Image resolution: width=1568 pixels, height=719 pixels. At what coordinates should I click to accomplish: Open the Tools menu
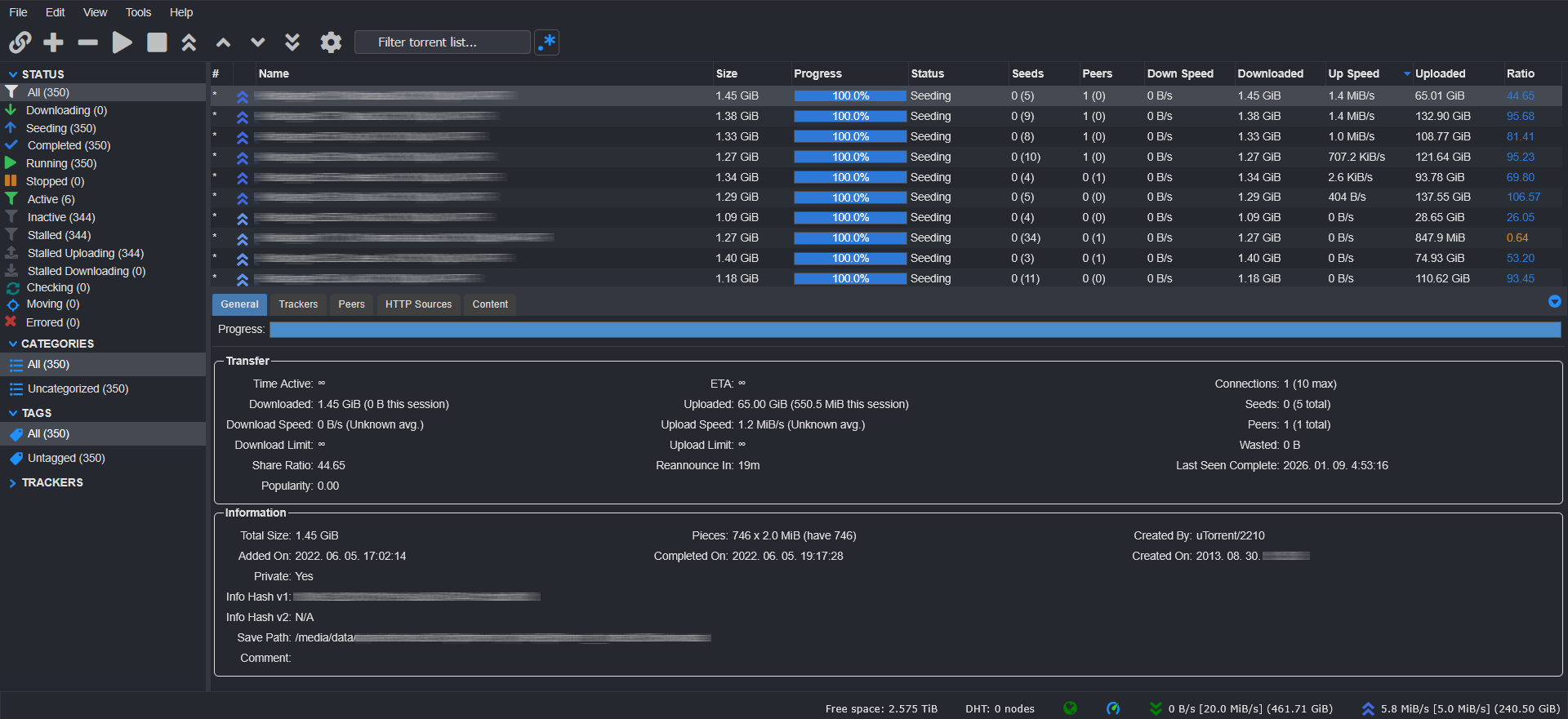(138, 12)
